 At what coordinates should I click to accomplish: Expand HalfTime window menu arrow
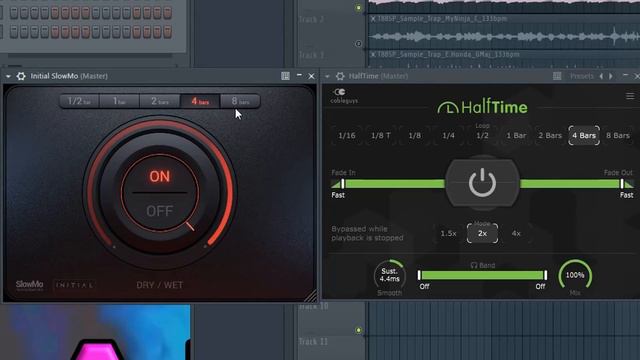coord(327,76)
